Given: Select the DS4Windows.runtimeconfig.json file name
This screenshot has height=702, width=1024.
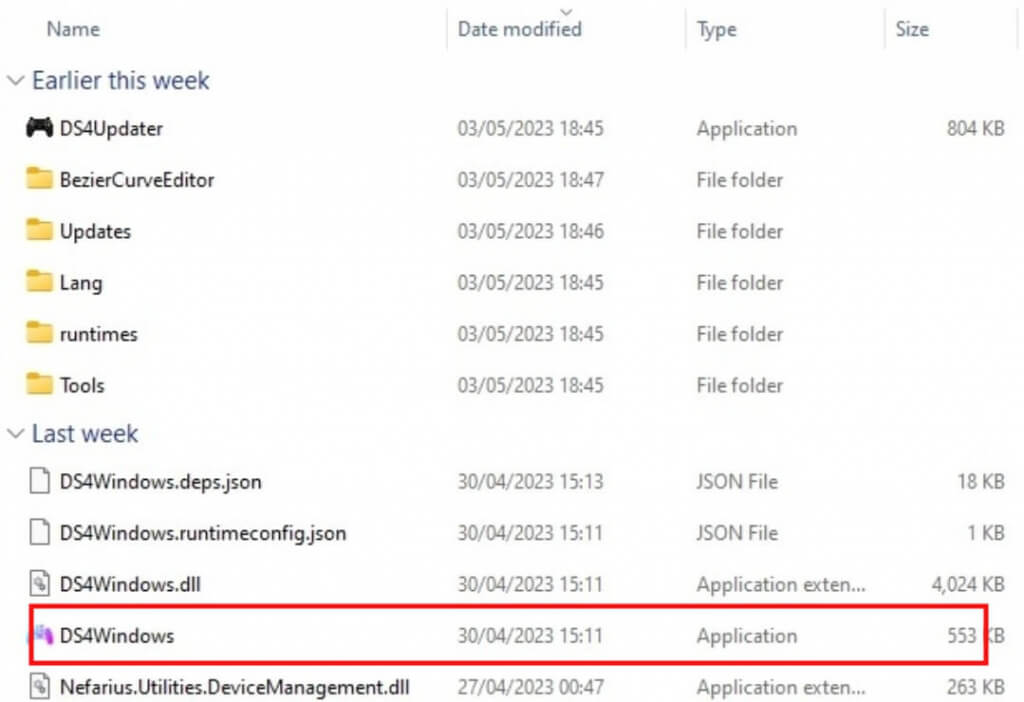Looking at the screenshot, I should (x=202, y=533).
